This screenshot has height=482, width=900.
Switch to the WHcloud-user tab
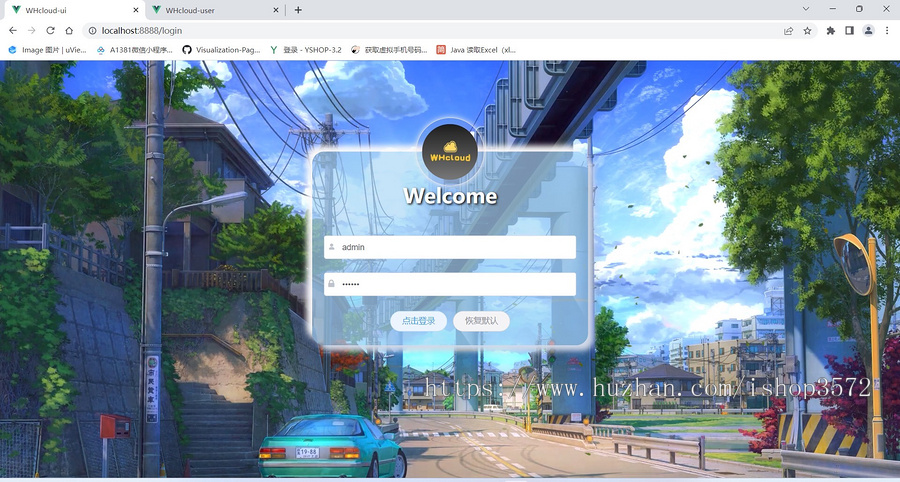click(215, 10)
